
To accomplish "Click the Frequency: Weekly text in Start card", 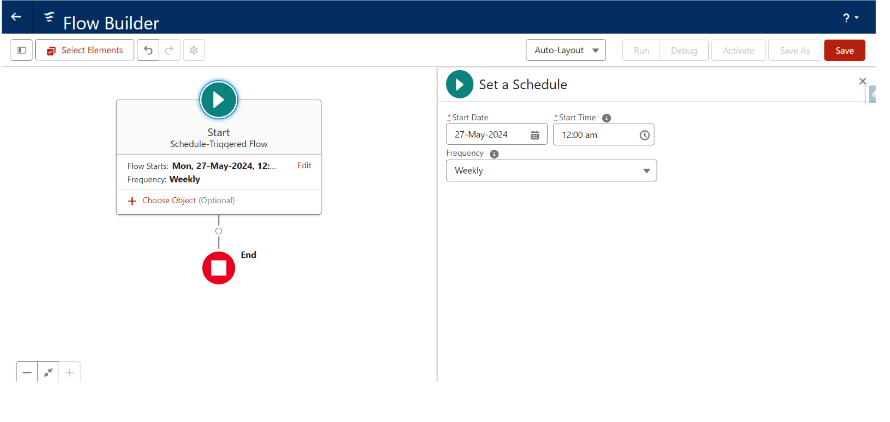I will click(163, 179).
